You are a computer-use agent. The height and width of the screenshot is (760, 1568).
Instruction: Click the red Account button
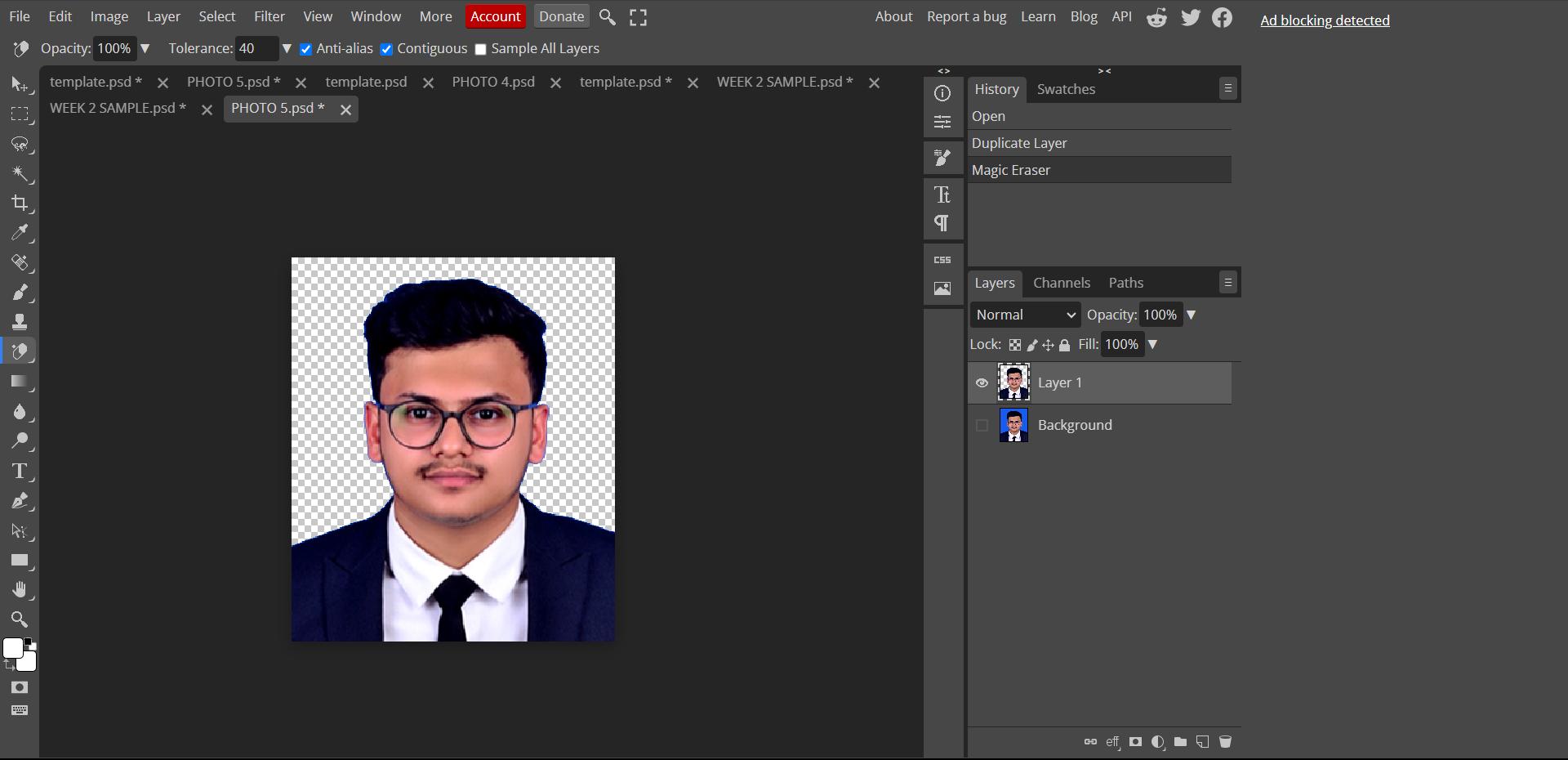click(495, 16)
